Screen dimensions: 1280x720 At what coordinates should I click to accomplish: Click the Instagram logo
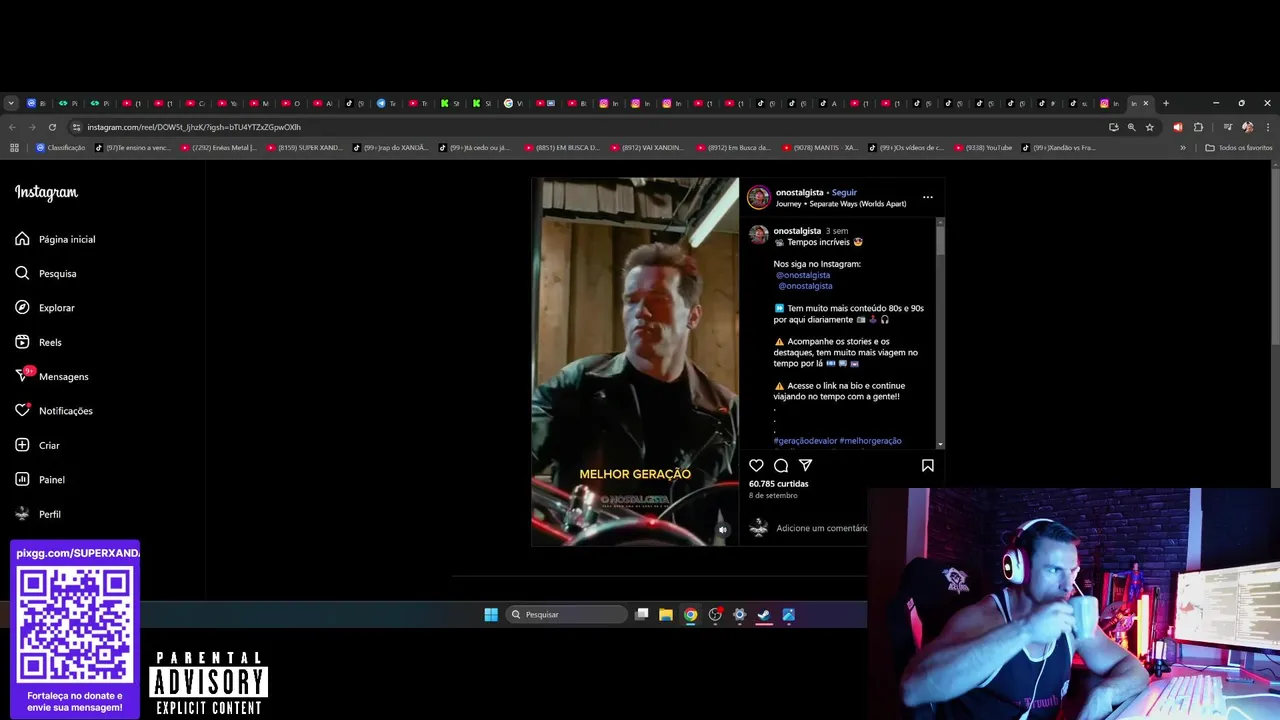click(x=46, y=193)
